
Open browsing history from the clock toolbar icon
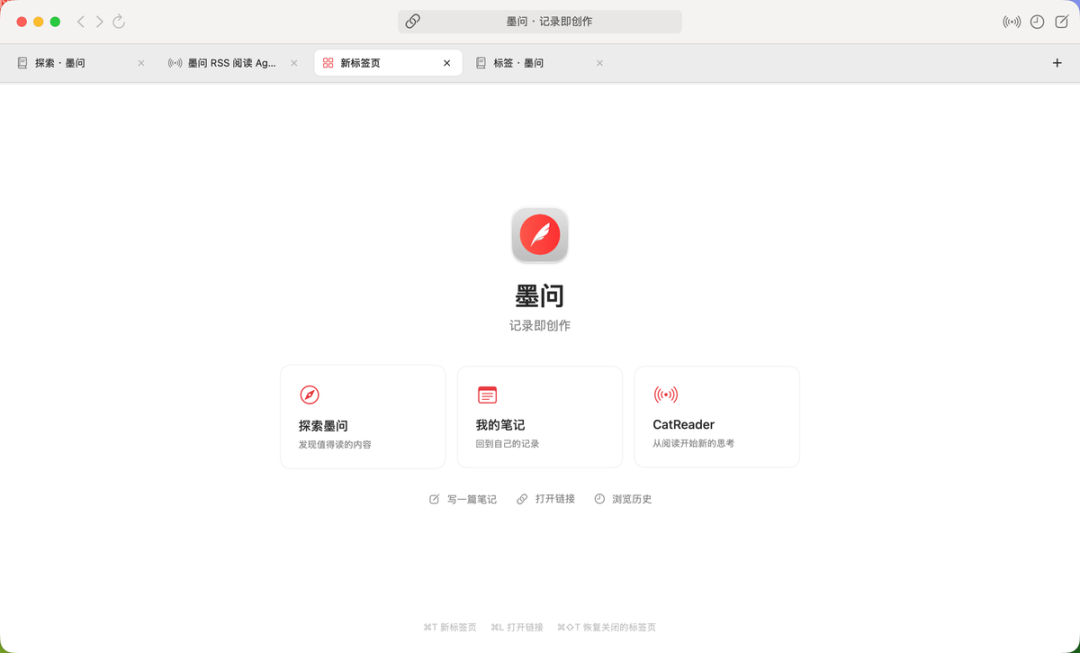click(1037, 22)
